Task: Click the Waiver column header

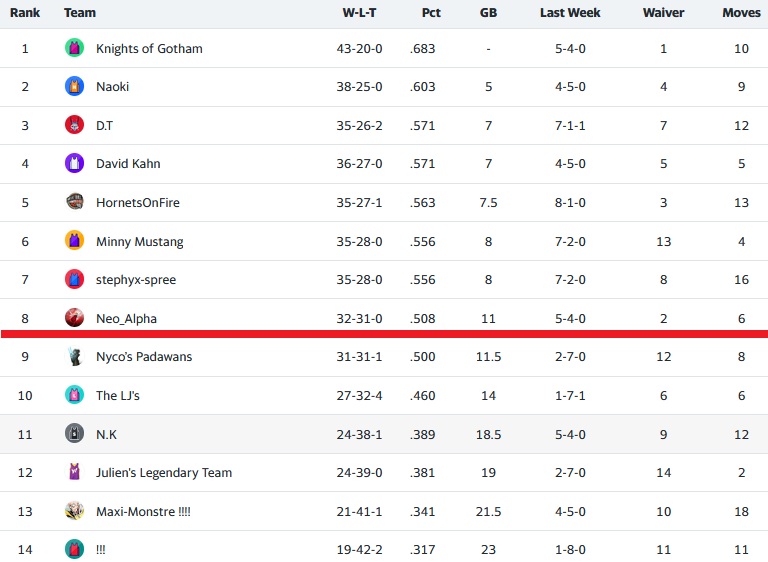Action: coord(663,13)
